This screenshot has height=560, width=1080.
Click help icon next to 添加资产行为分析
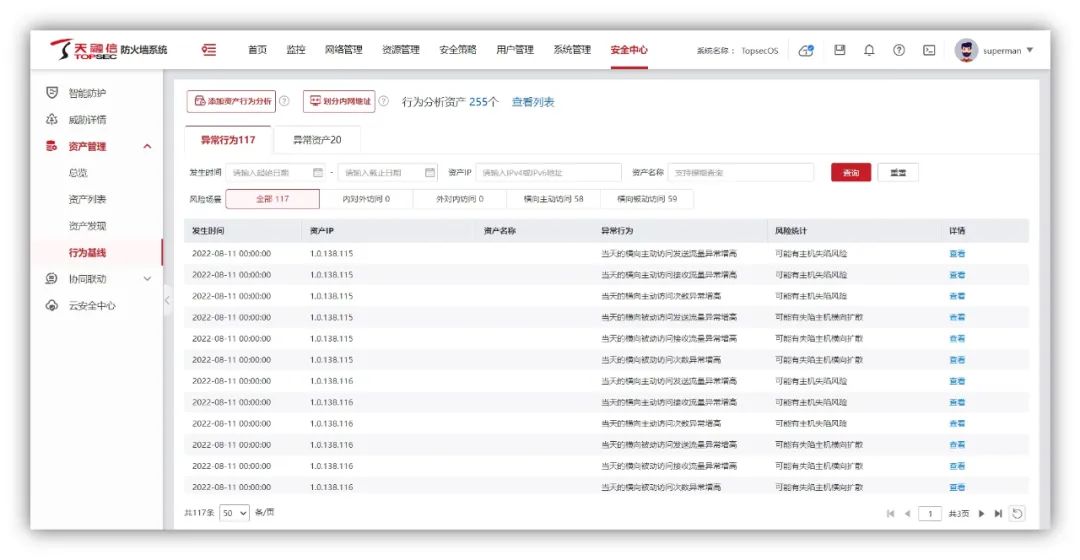(284, 101)
